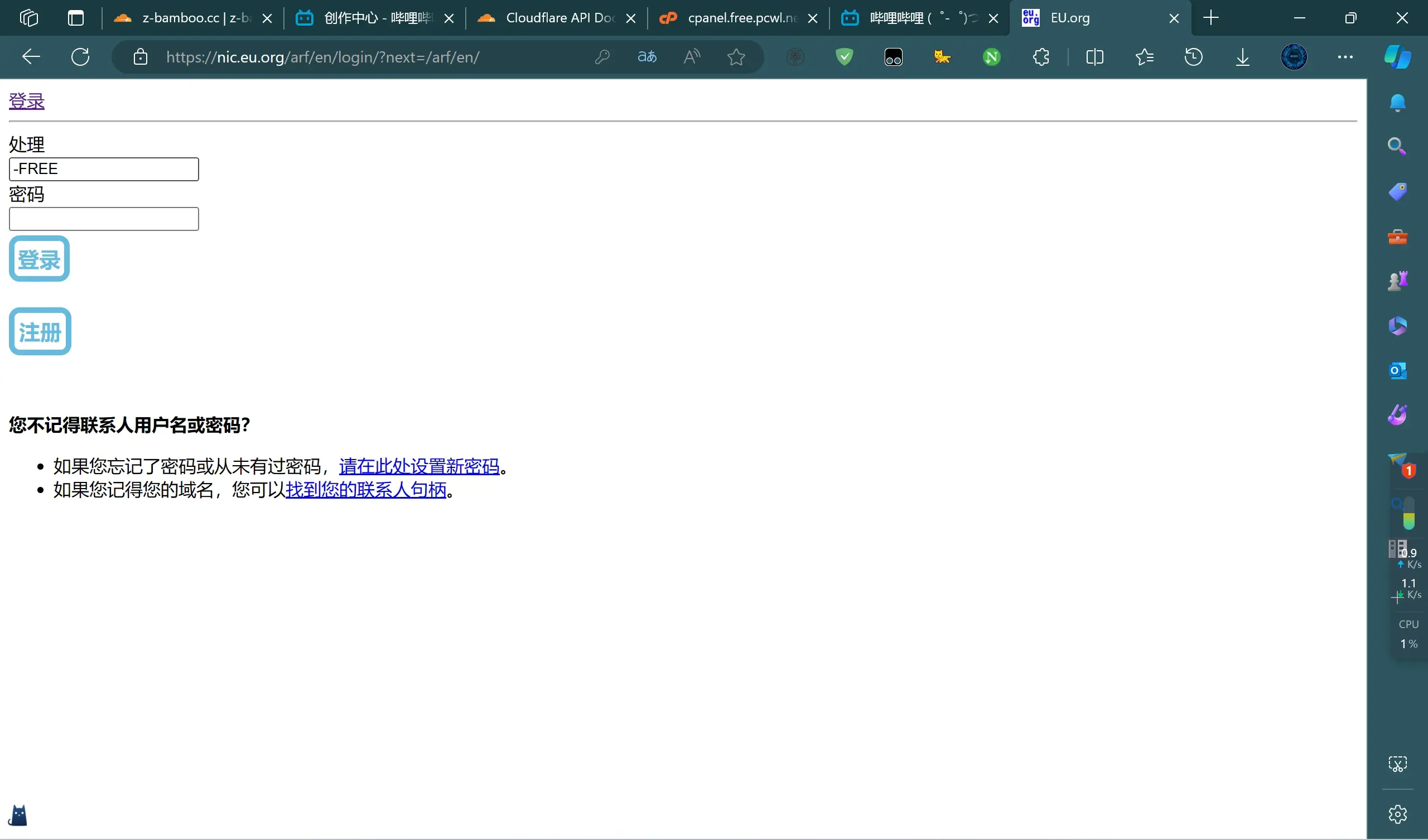Screen dimensions: 1428x840
Task: Open sidebar settings gear icon
Action: tap(1398, 814)
